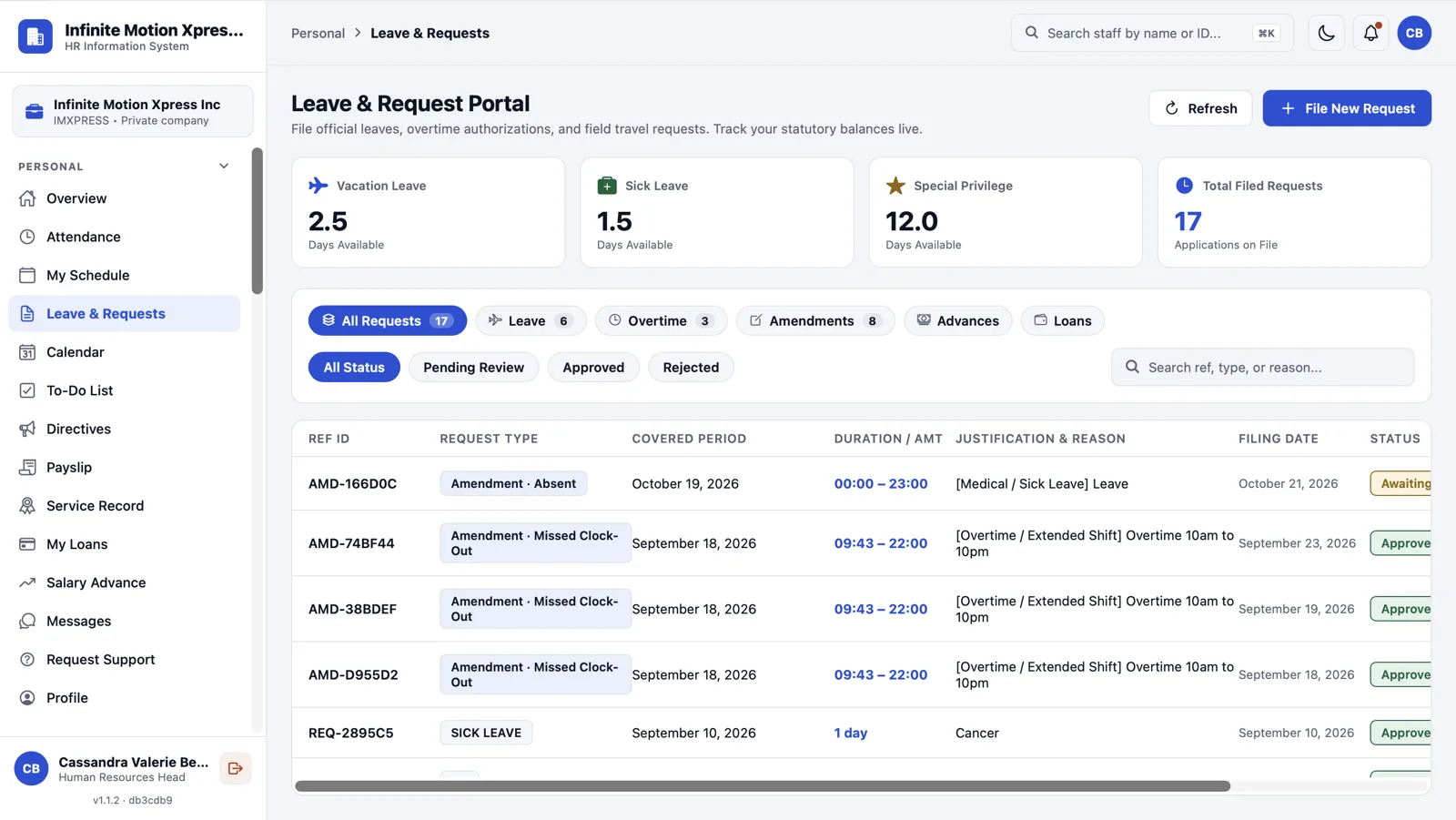
Task: Open Messages in sidebar
Action: click(x=125, y=621)
